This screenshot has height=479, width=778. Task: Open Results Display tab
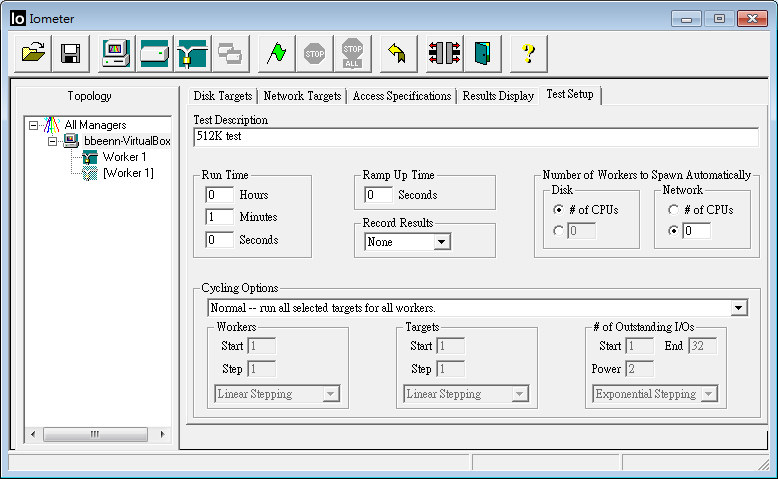pyautogui.click(x=498, y=96)
